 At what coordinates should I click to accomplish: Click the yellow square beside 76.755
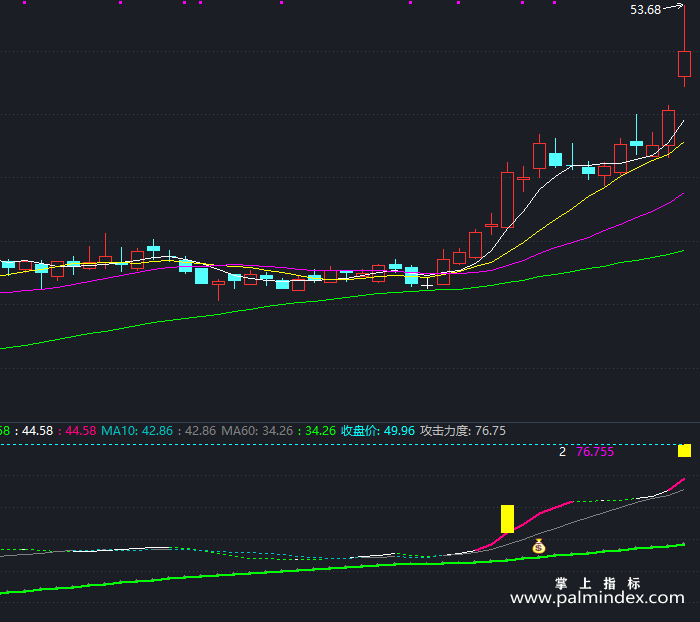684,451
